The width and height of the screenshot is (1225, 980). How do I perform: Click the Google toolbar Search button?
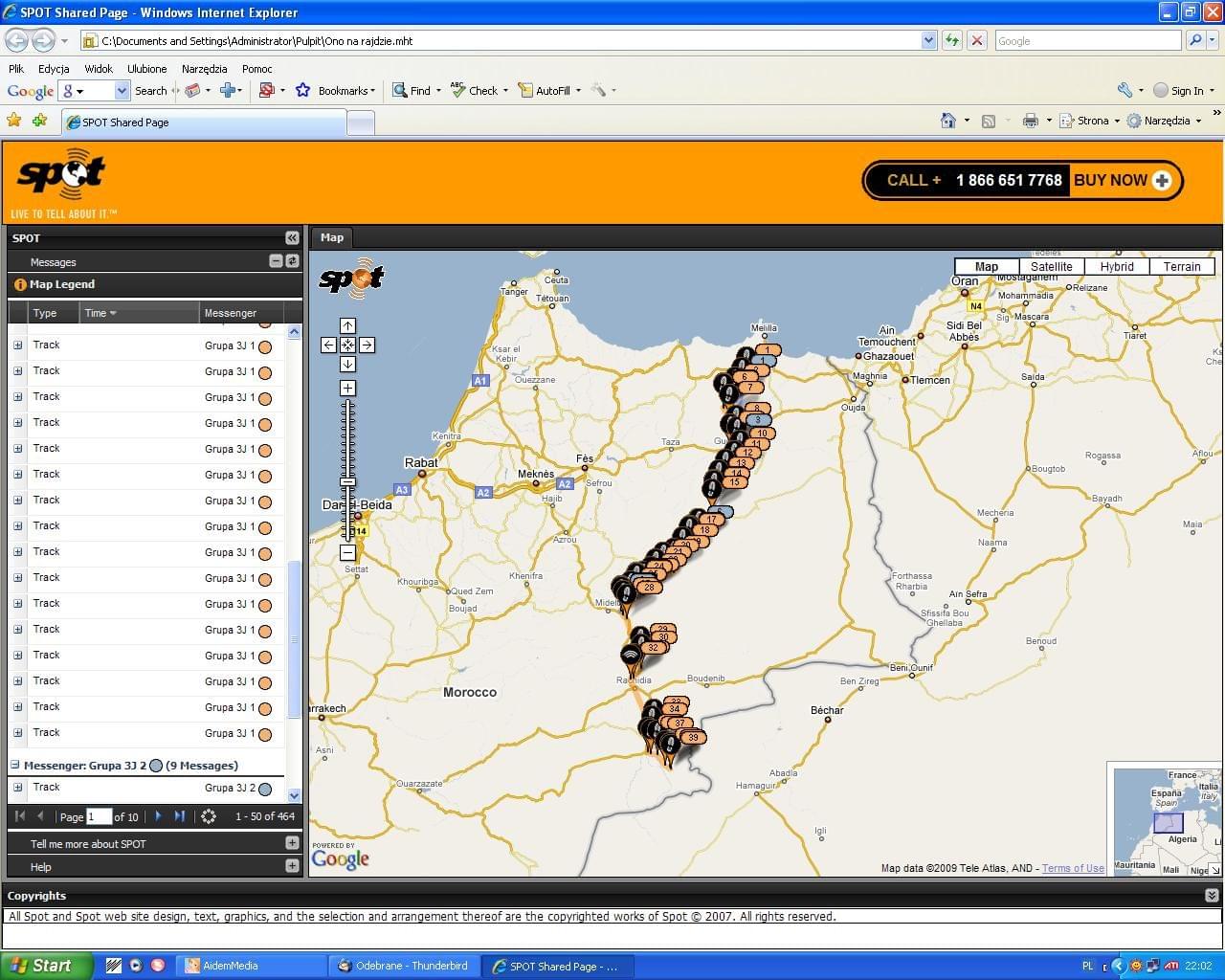[x=150, y=90]
